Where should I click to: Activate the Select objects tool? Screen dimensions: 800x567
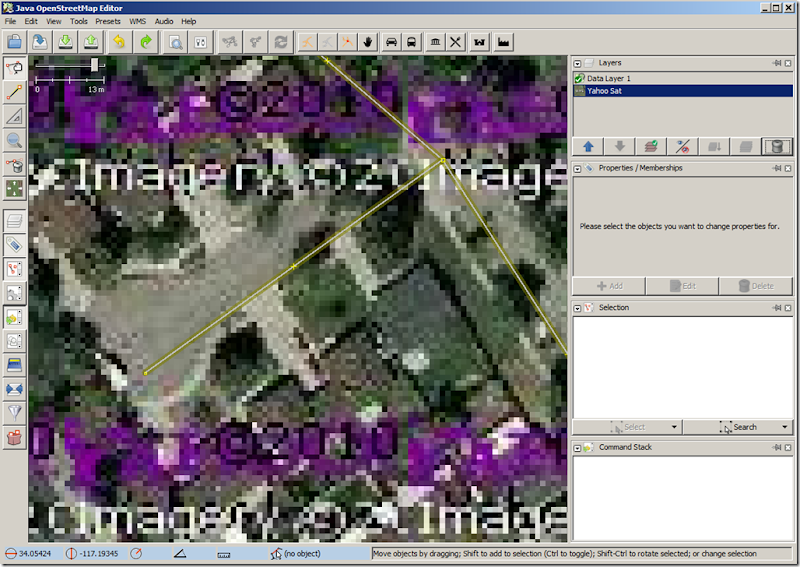[x=15, y=68]
